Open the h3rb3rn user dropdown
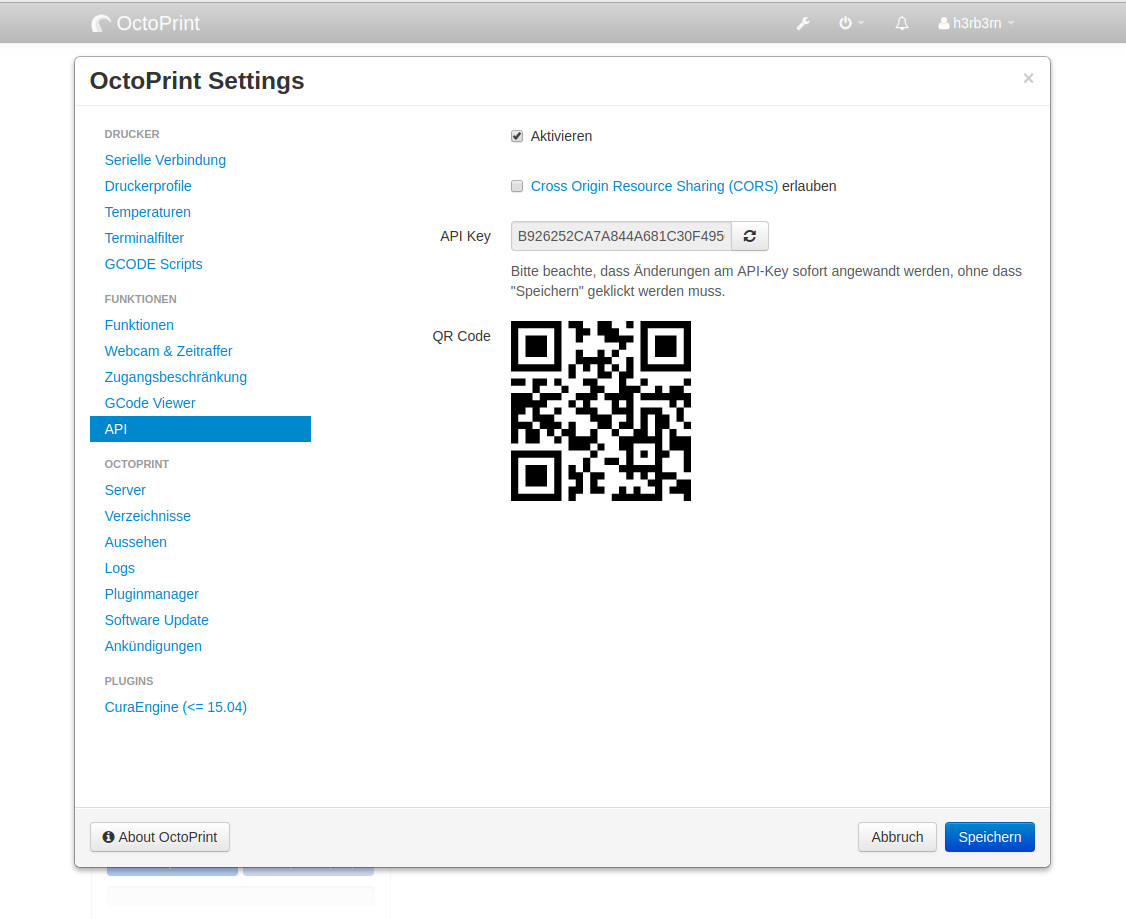This screenshot has width=1126, height=919. click(x=976, y=23)
